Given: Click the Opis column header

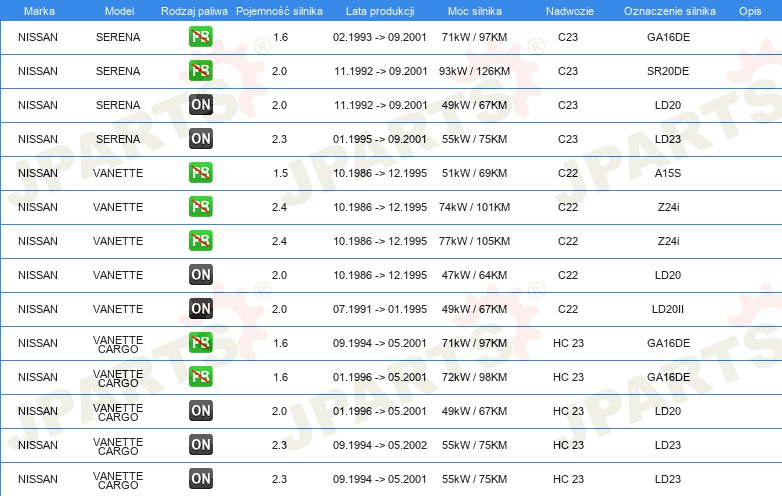Looking at the screenshot, I should pos(750,11).
